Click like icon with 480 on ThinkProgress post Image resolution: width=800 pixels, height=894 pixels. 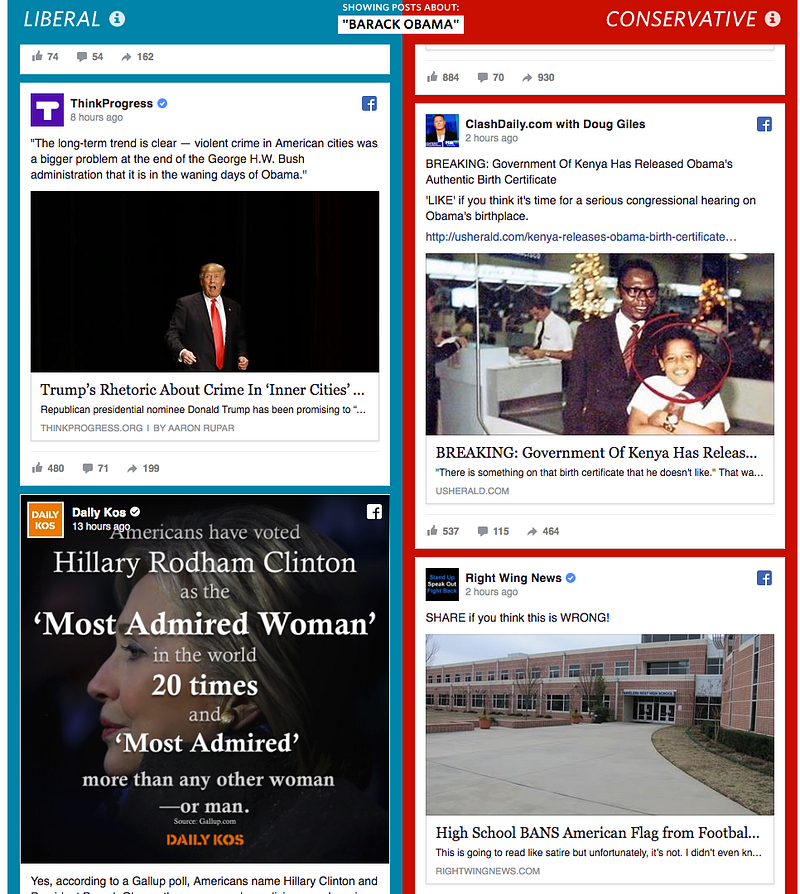(37, 468)
